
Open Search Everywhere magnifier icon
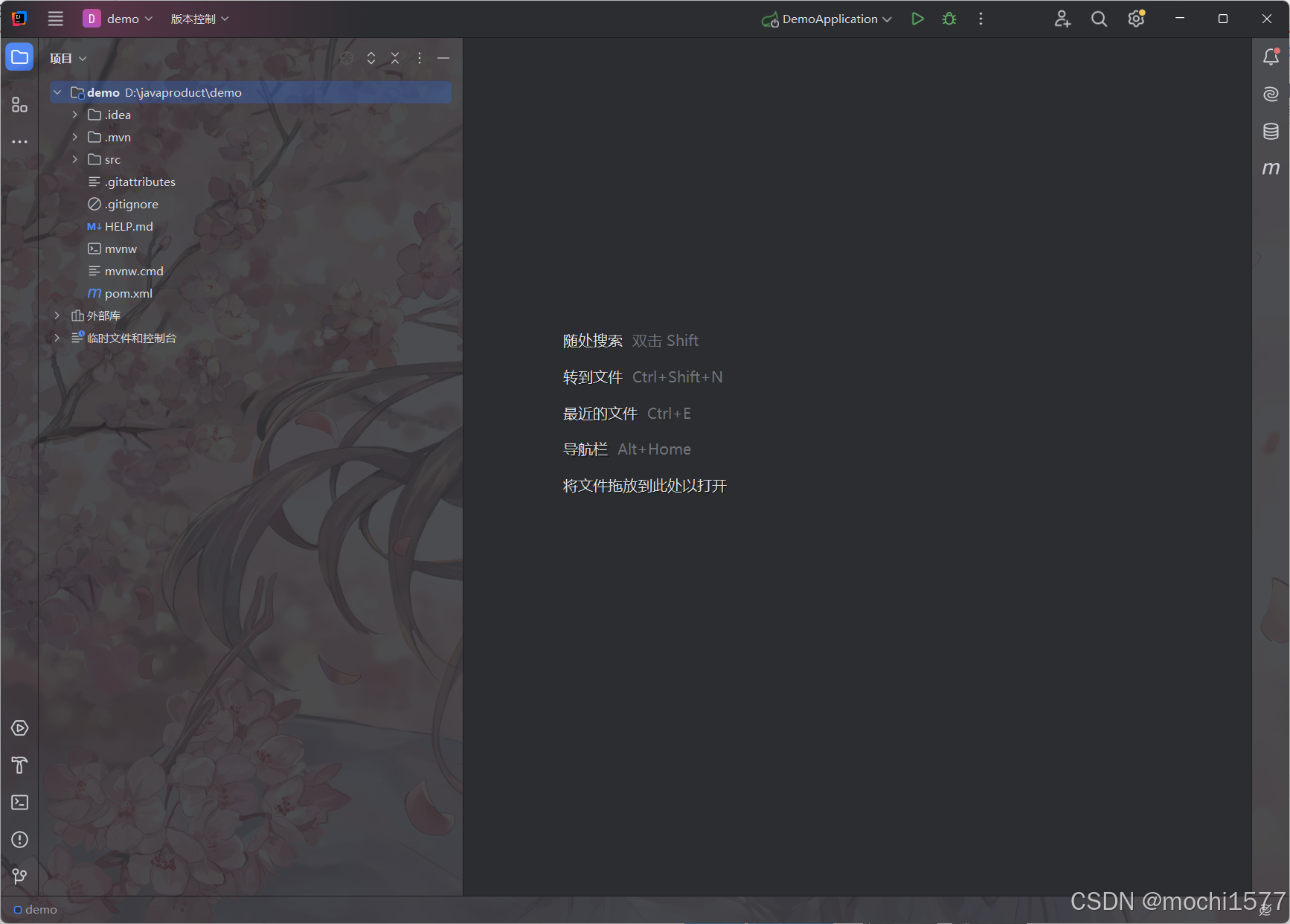coord(1099,19)
